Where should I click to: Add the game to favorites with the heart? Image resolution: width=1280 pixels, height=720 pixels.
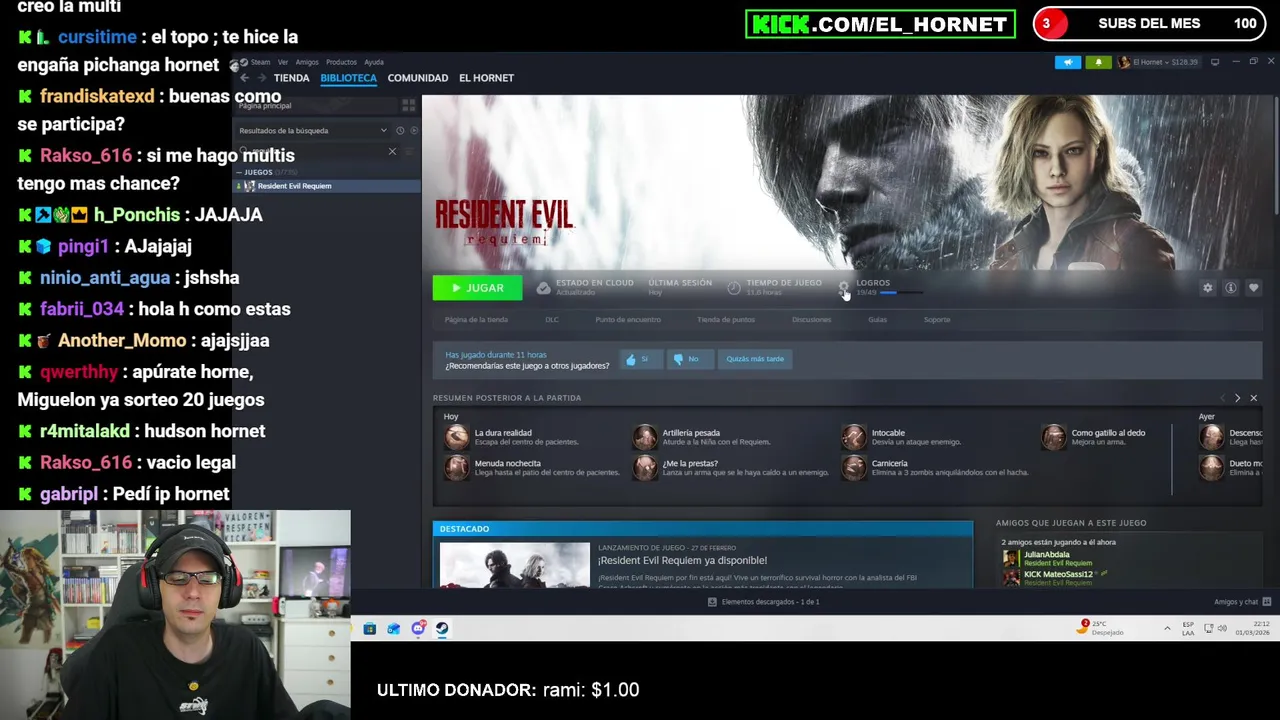pos(1254,288)
